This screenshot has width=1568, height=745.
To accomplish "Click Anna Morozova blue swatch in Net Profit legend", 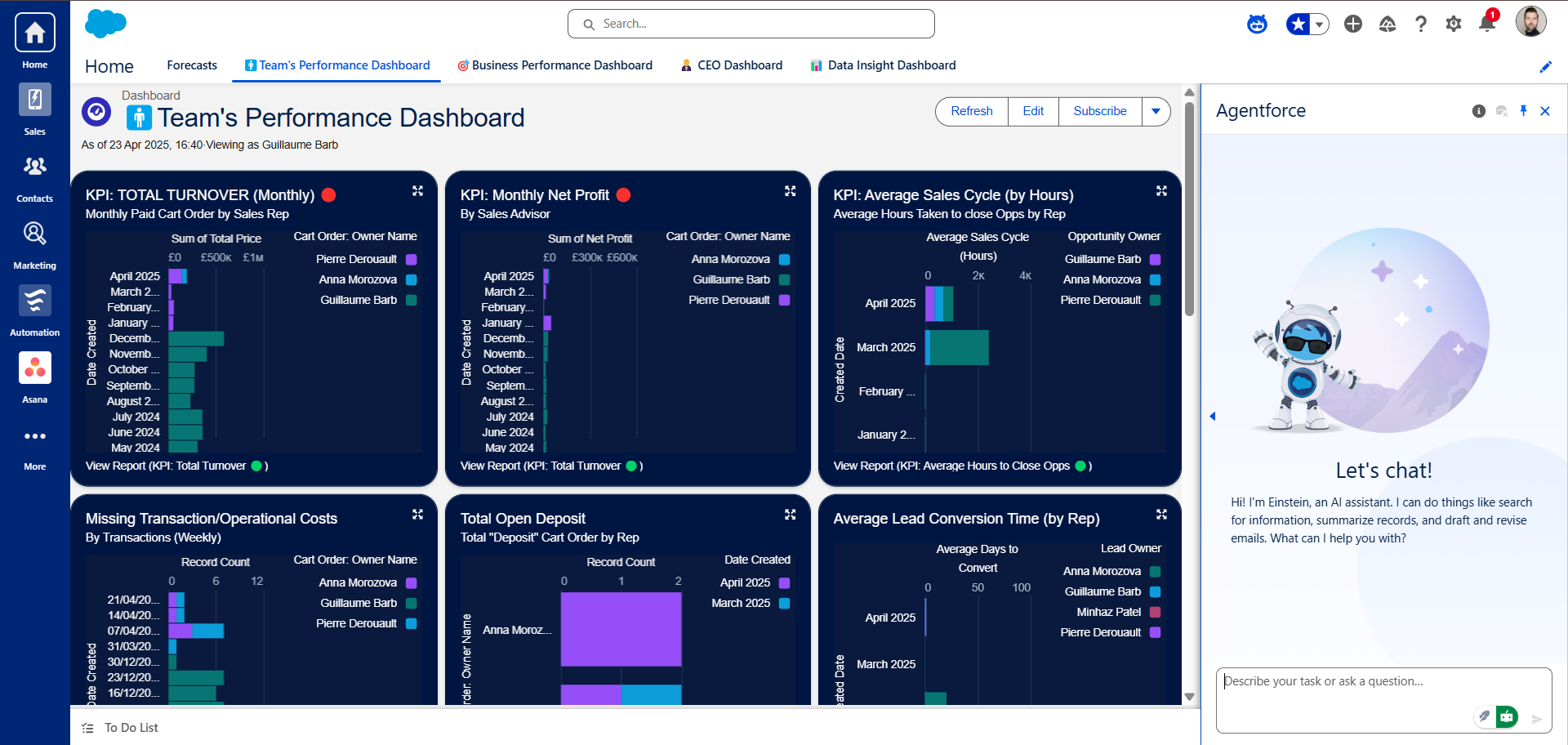I will coord(785,259).
